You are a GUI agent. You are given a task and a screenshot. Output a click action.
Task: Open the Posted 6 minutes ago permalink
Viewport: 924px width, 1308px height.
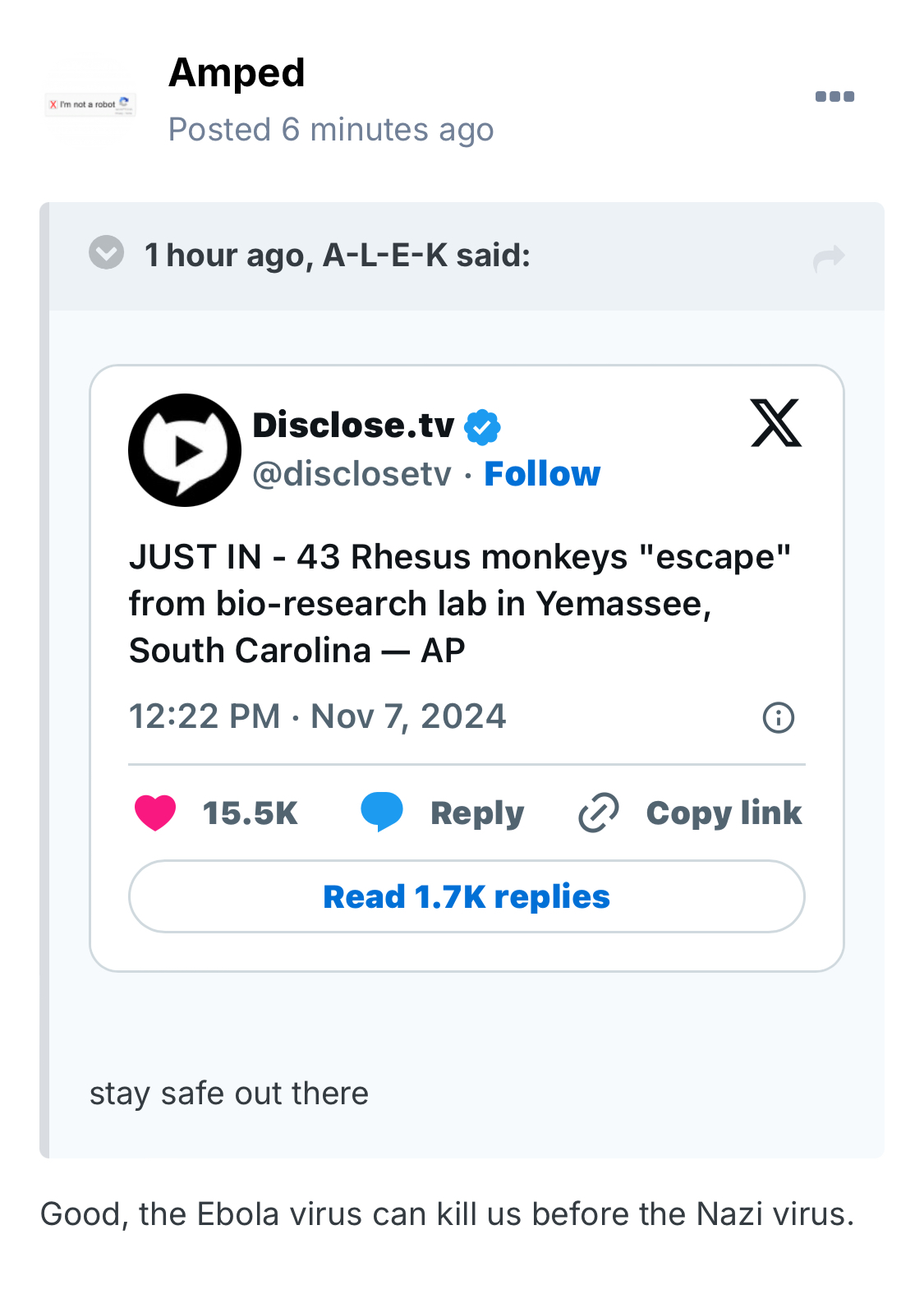coord(331,130)
